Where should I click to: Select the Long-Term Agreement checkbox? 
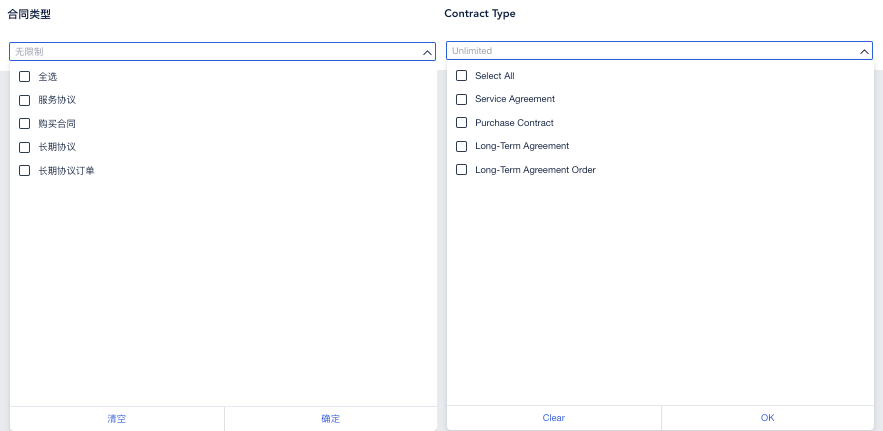pyautogui.click(x=462, y=146)
